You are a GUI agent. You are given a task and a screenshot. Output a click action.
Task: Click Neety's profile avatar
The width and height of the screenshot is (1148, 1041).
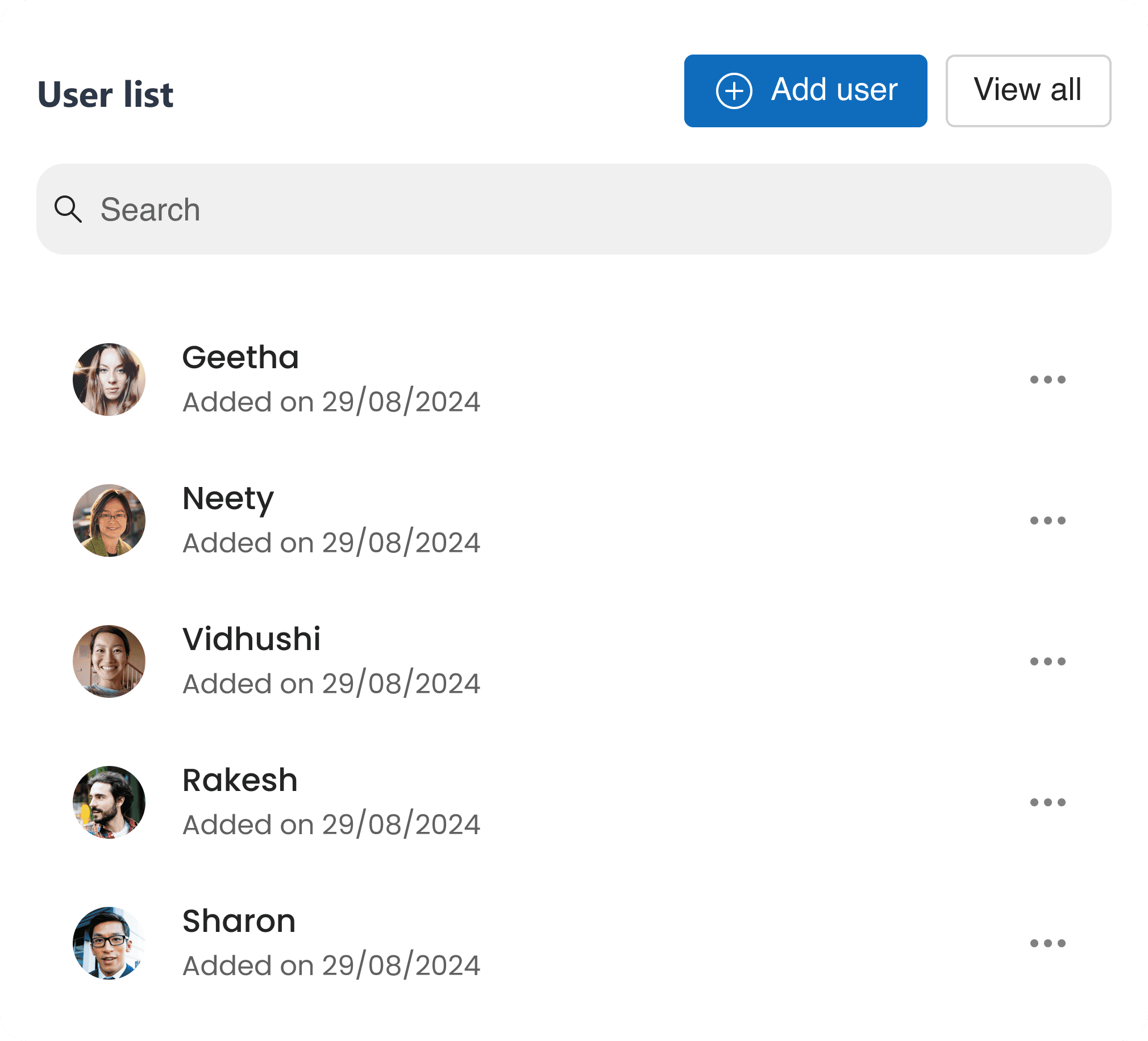(x=109, y=520)
